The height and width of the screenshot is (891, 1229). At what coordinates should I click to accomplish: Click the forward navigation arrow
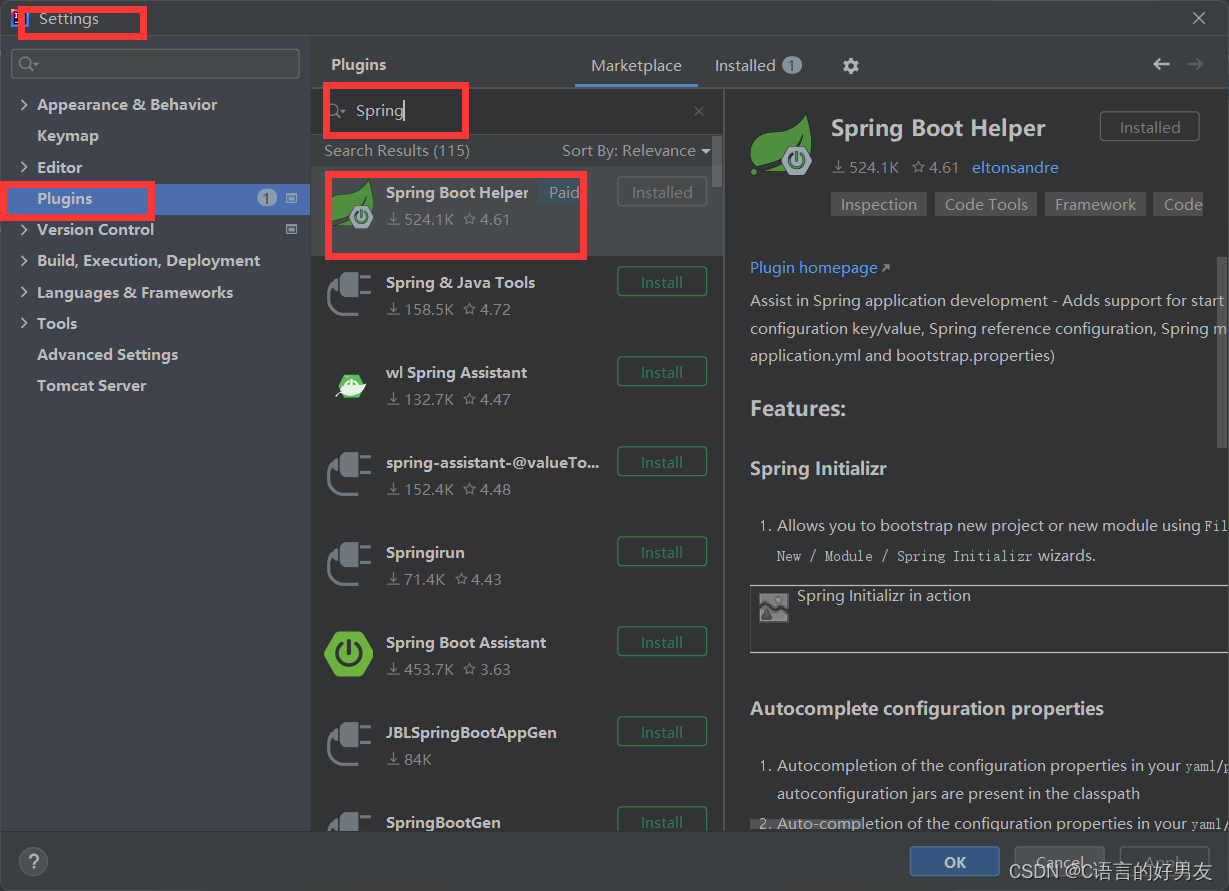(1195, 64)
